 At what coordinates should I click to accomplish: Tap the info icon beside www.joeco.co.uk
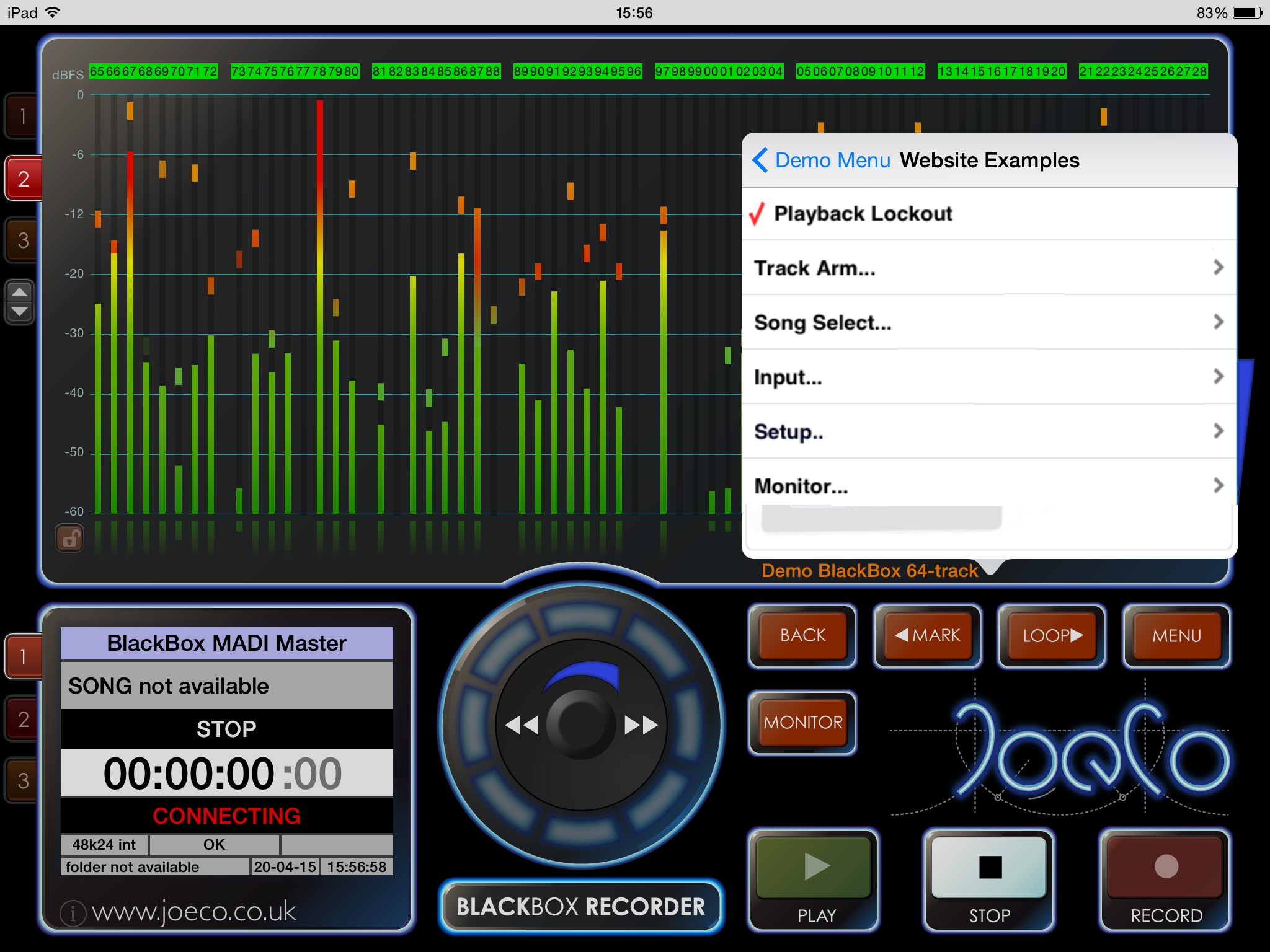click(73, 912)
